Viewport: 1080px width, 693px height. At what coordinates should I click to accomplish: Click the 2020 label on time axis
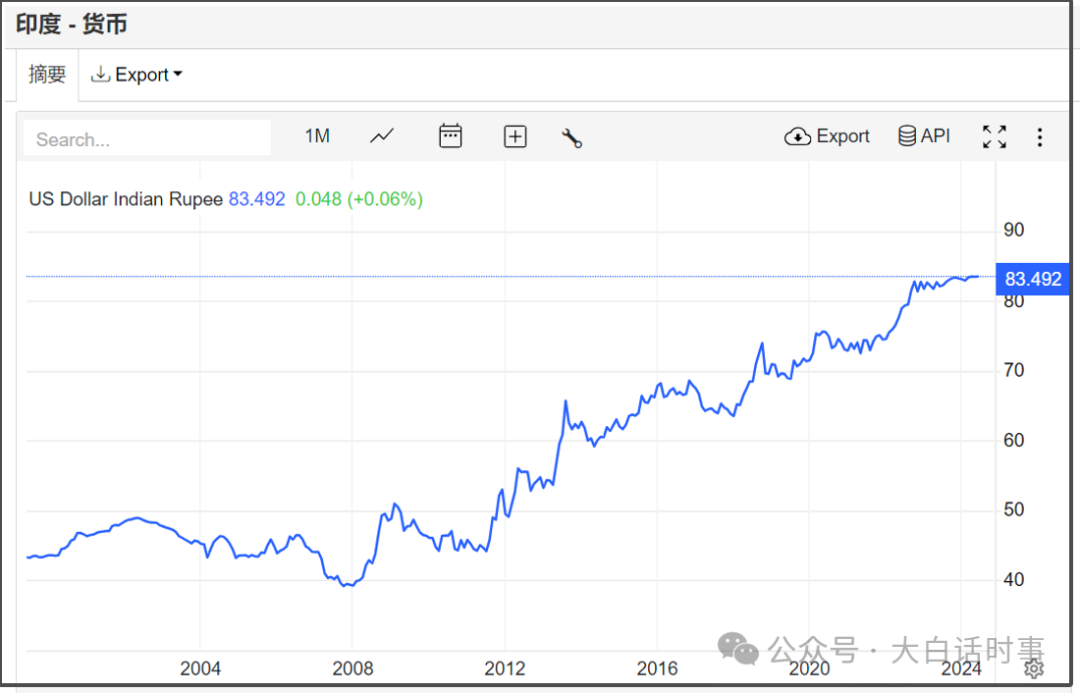(x=809, y=668)
